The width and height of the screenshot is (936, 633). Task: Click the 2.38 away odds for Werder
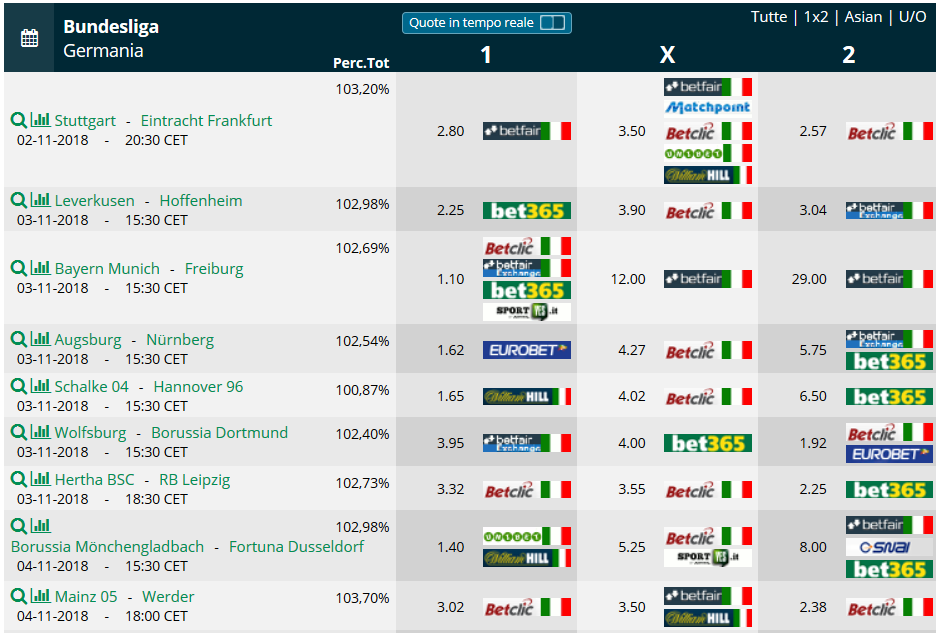coord(813,607)
